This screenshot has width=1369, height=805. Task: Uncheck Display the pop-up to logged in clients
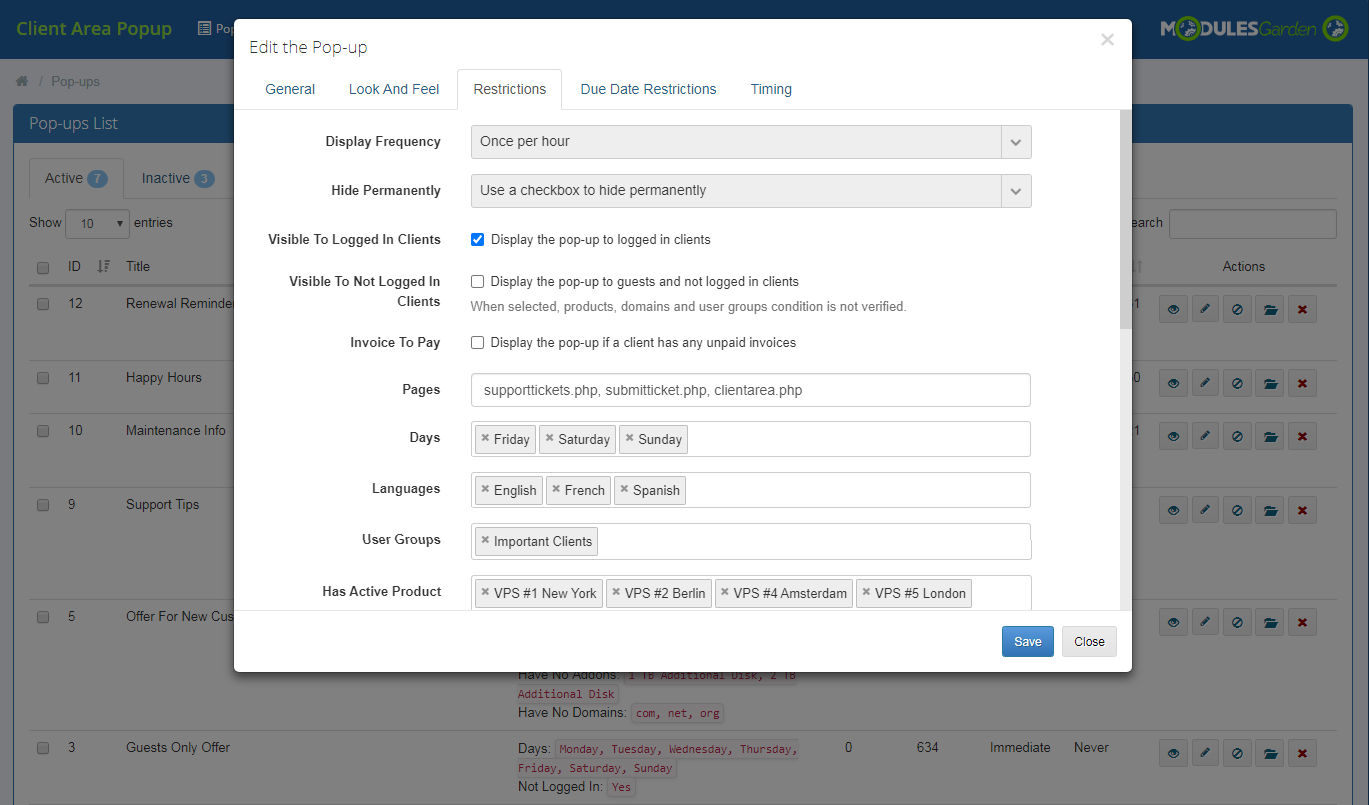(x=477, y=239)
